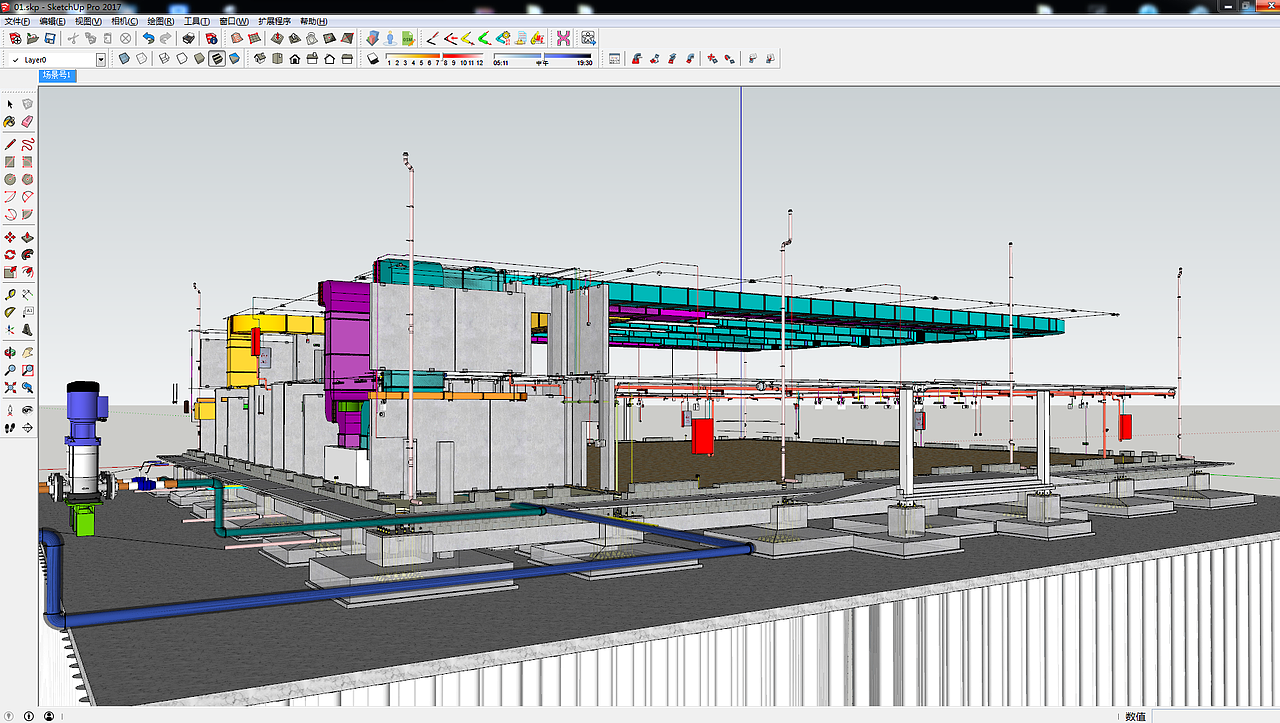
Task: Choose the Text label tool
Action: 28,312
